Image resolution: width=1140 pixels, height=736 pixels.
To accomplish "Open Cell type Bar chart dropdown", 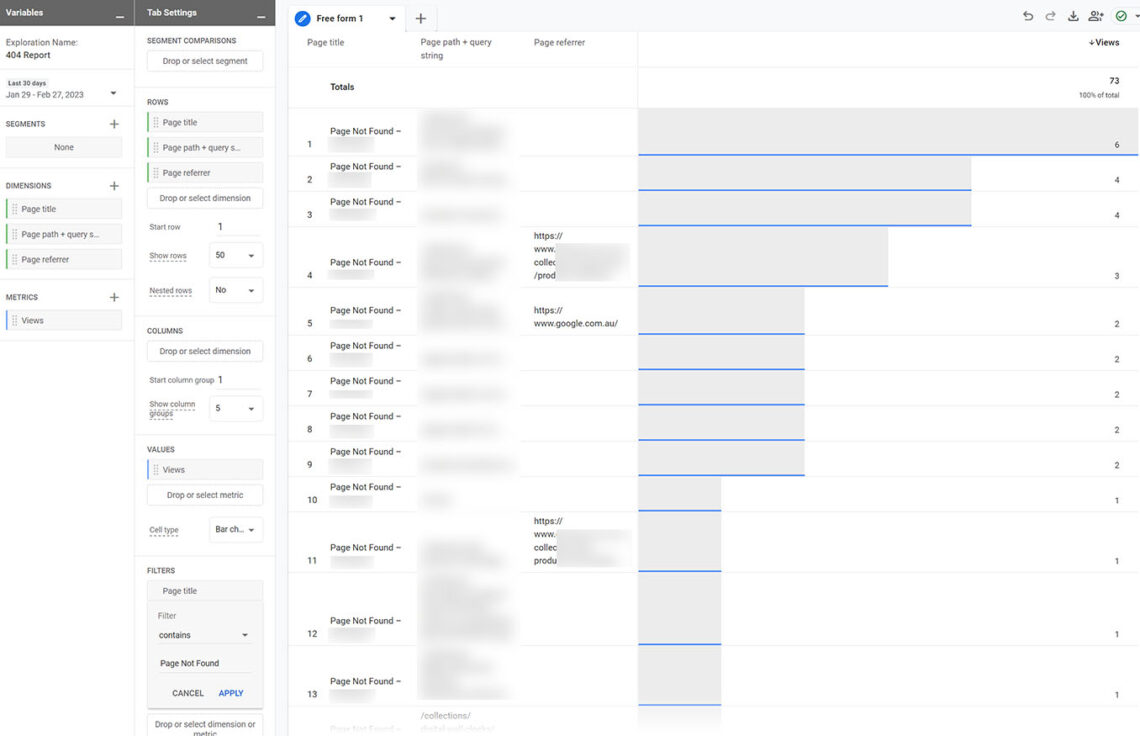I will pyautogui.click(x=236, y=529).
